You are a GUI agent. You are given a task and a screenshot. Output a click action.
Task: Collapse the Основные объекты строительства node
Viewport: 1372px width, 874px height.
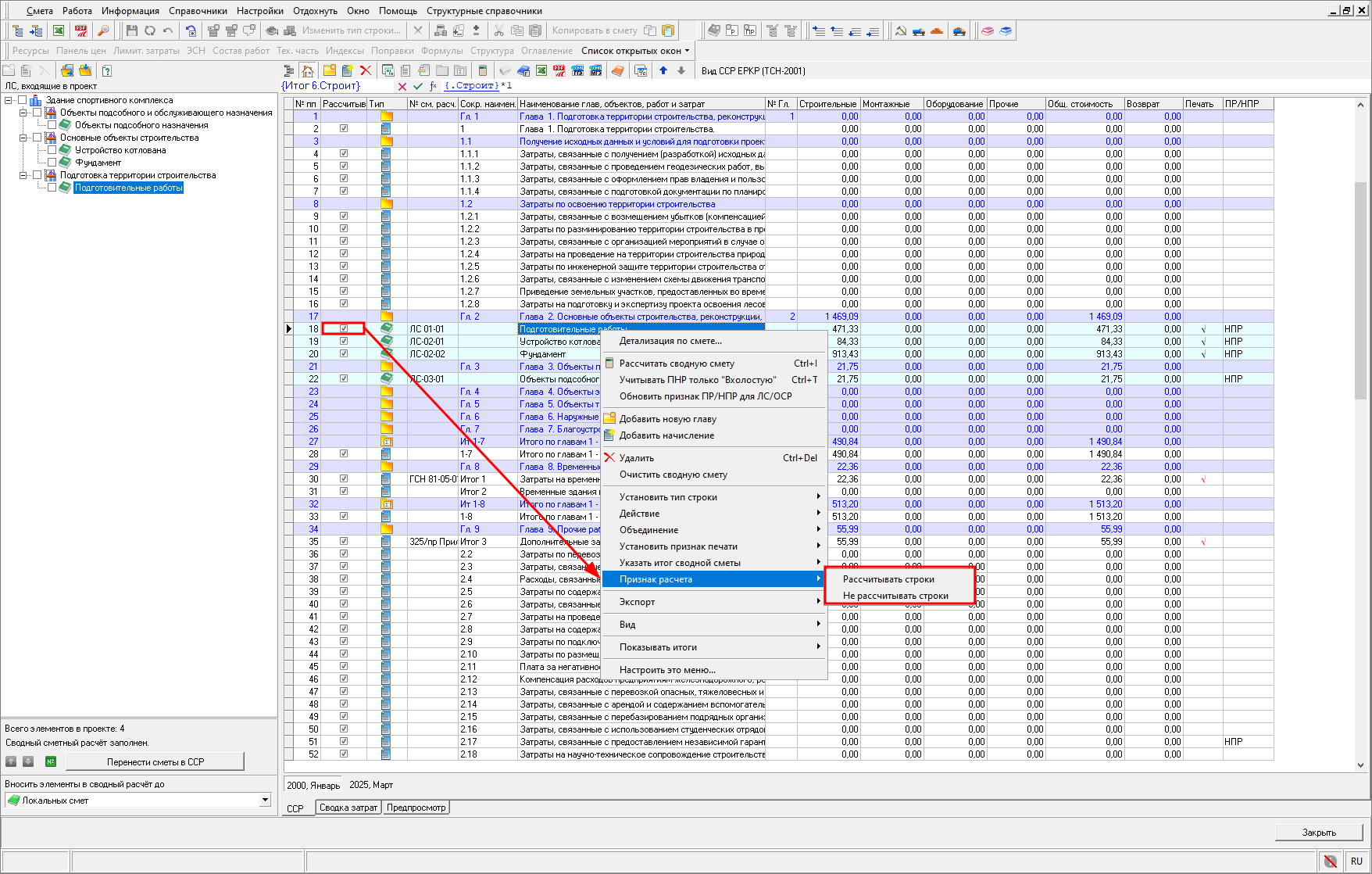click(x=23, y=138)
